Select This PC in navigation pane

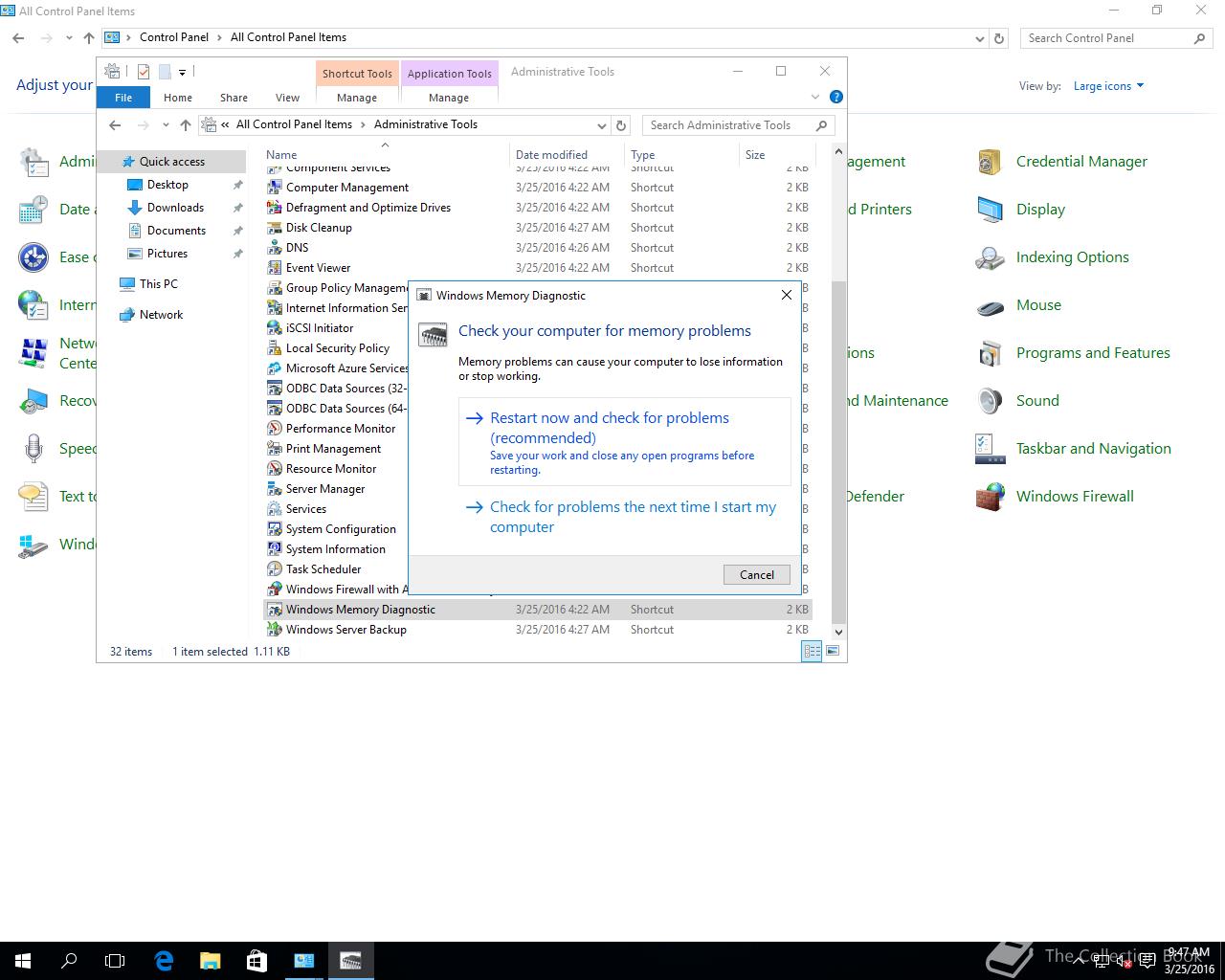(x=158, y=284)
